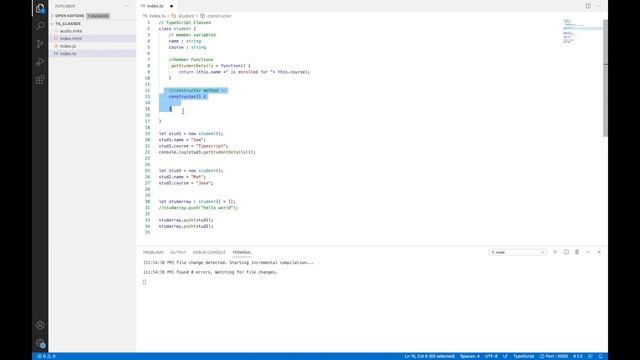Click the student class breadcrumb

(186, 16)
